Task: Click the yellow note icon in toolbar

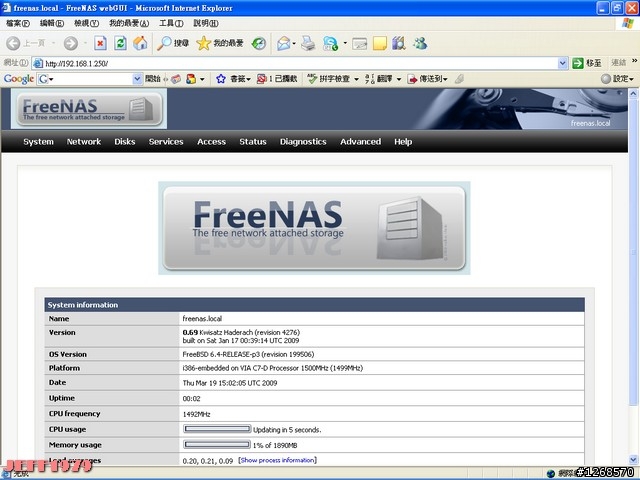Action: 380,43
